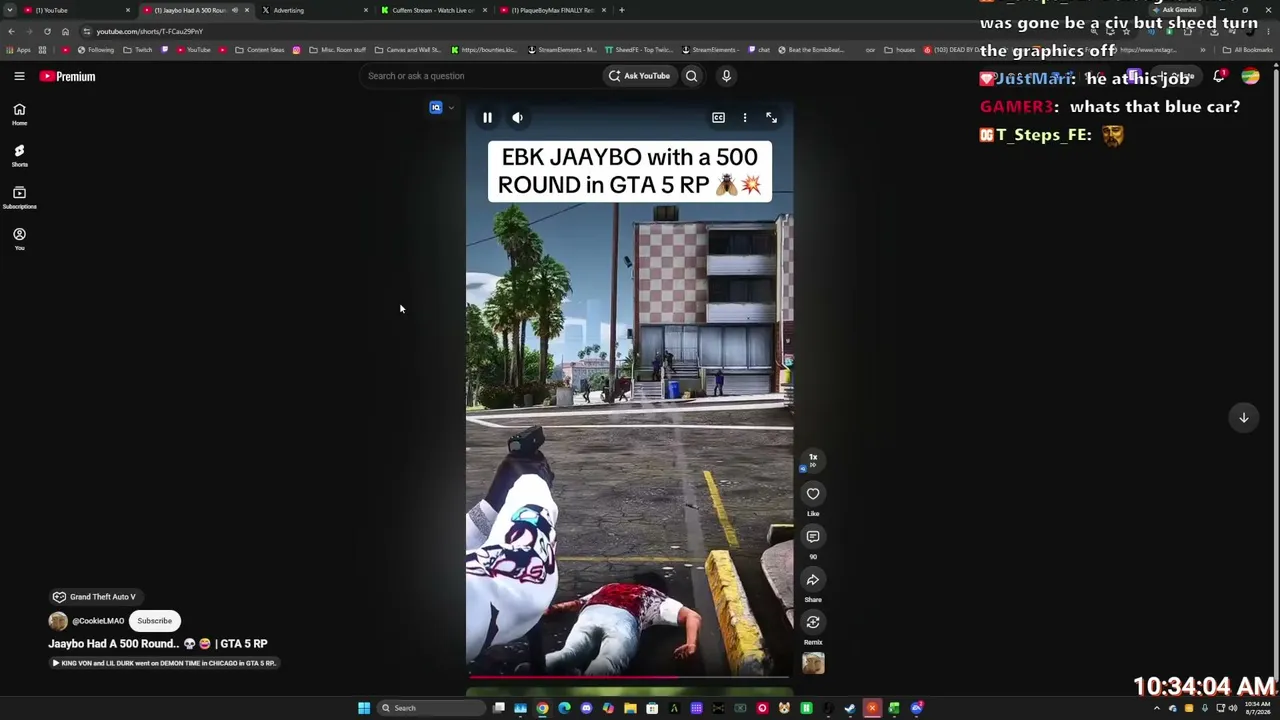Go back to the previous page
Image resolution: width=1280 pixels, height=720 pixels.
(11, 31)
